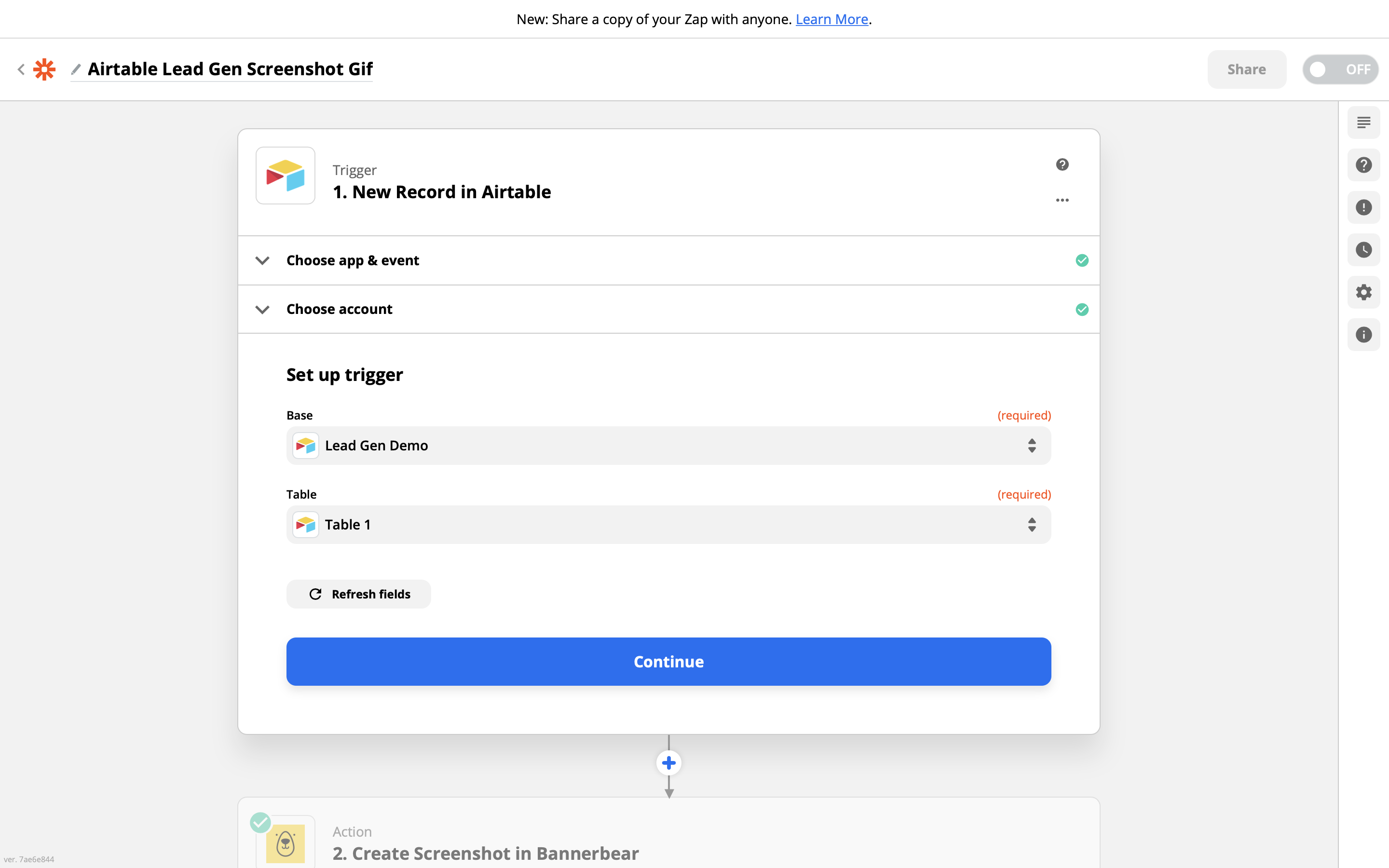Expand the Choose app & event section

point(353,260)
